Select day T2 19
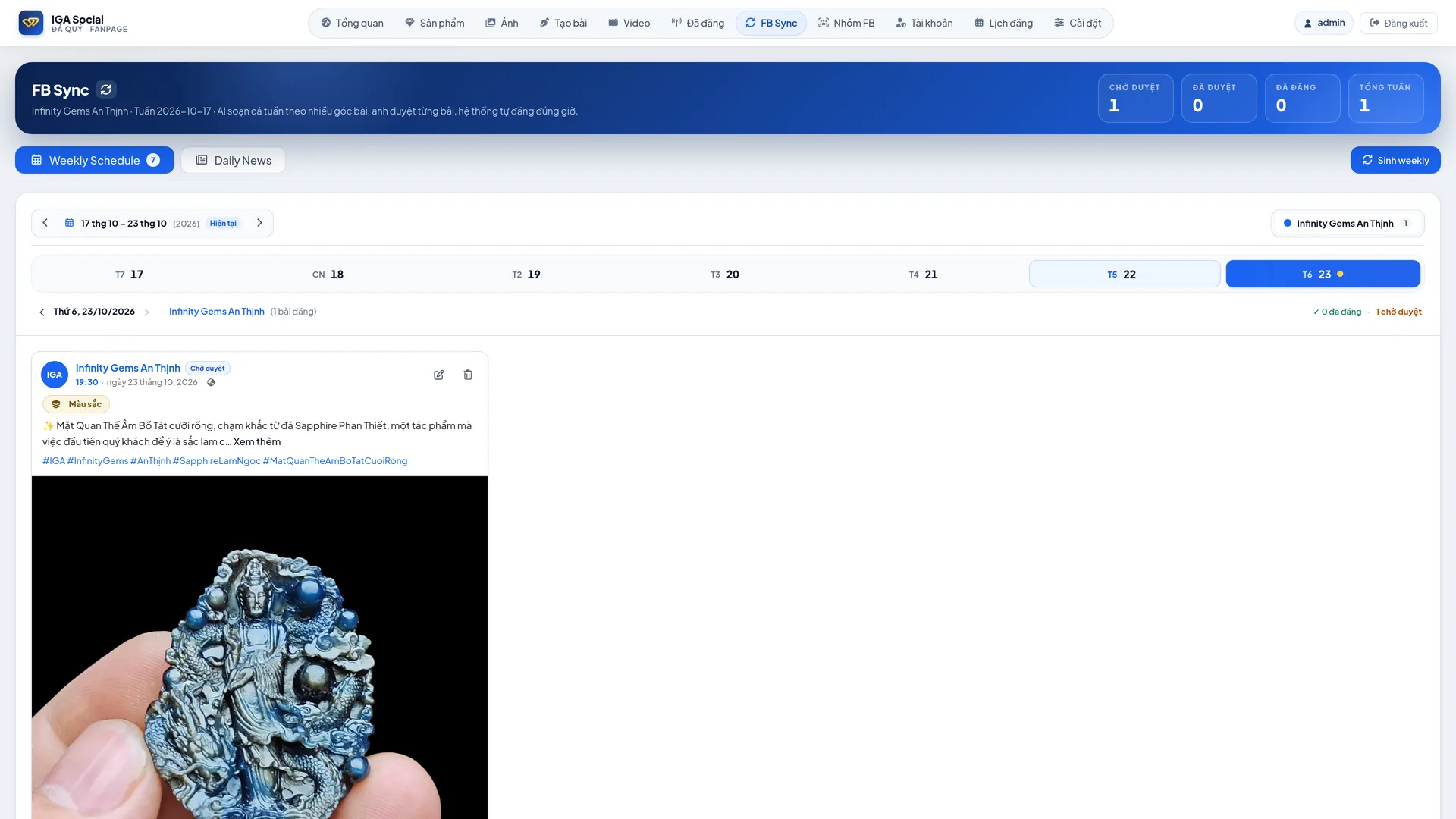 [526, 274]
